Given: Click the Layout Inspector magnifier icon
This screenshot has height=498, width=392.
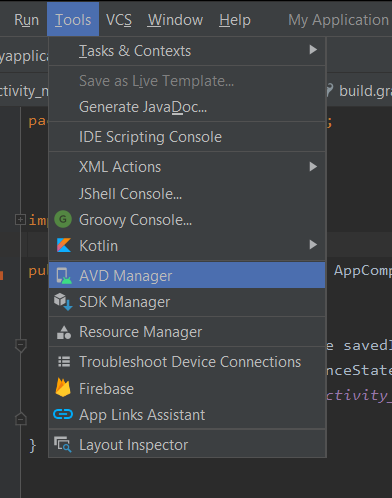Looking at the screenshot, I should [x=63, y=444].
